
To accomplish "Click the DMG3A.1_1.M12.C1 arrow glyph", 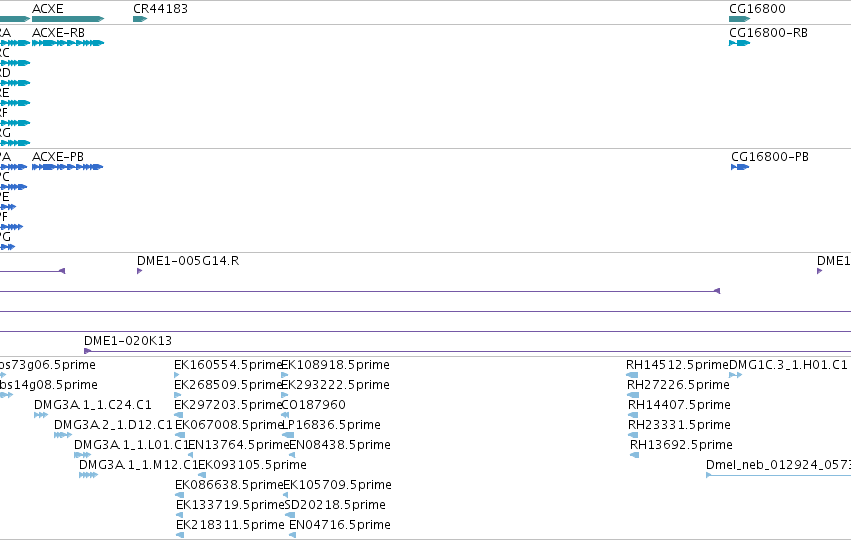I will point(88,475).
